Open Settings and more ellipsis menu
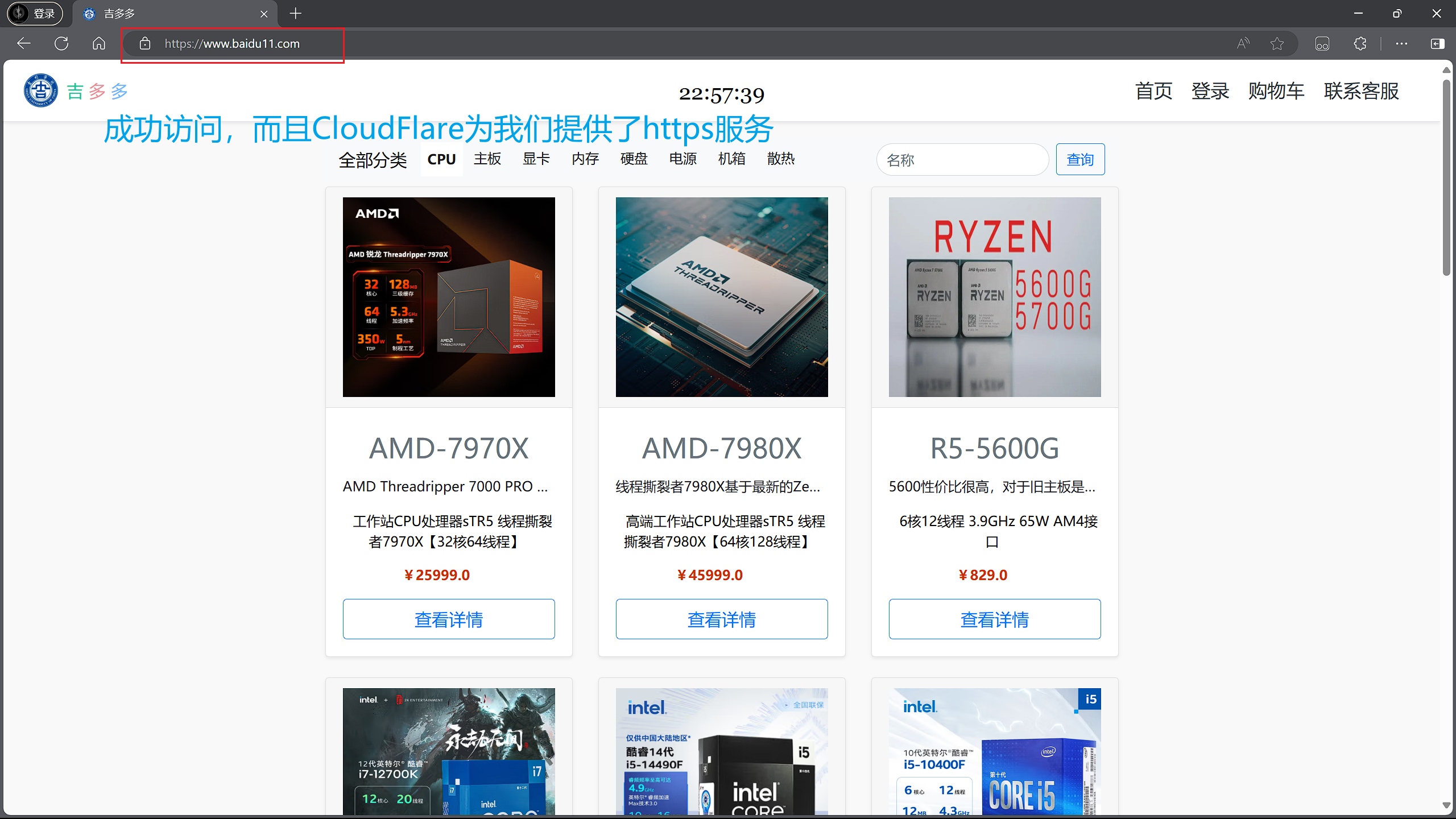 point(1401,43)
